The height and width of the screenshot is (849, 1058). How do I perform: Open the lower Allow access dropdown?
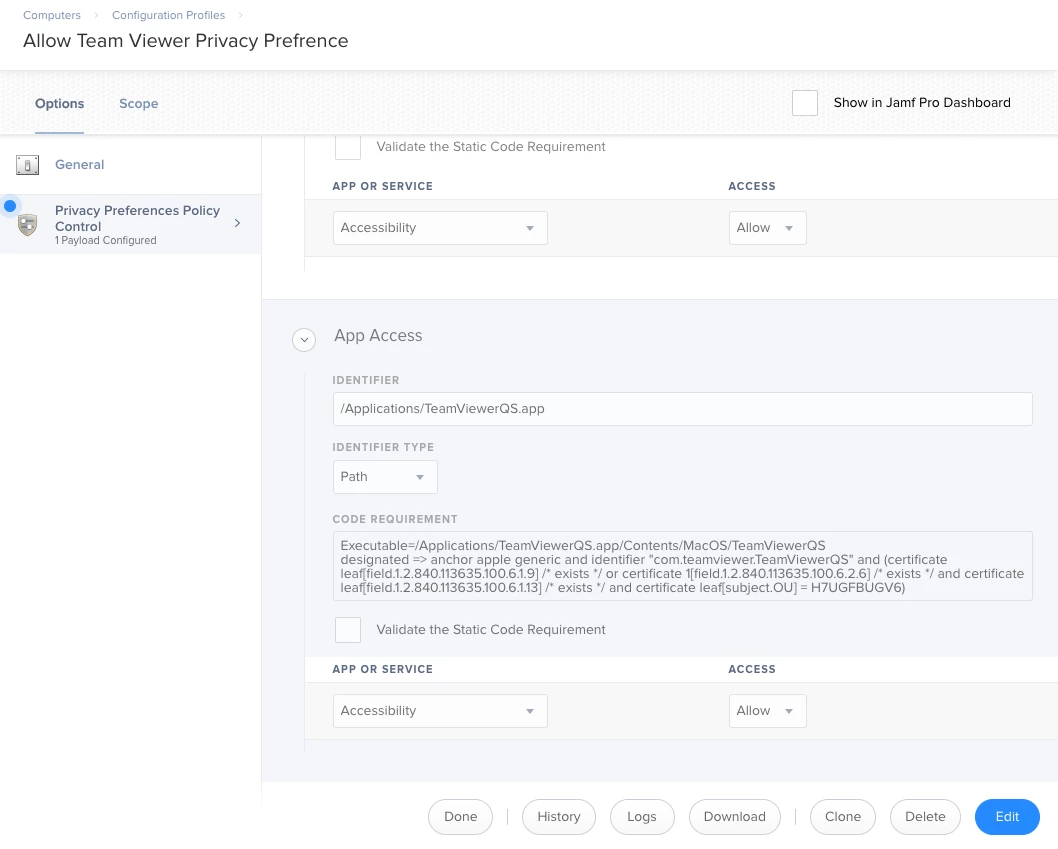tap(767, 711)
